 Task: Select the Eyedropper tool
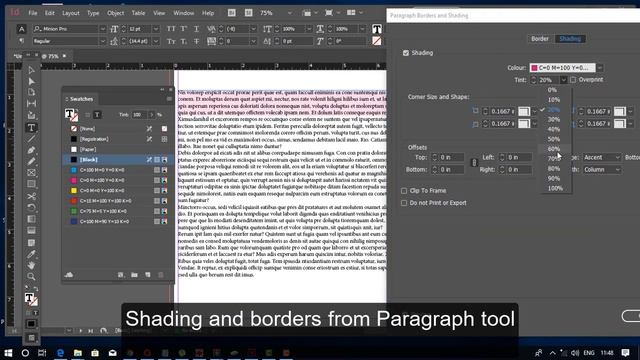point(31,254)
